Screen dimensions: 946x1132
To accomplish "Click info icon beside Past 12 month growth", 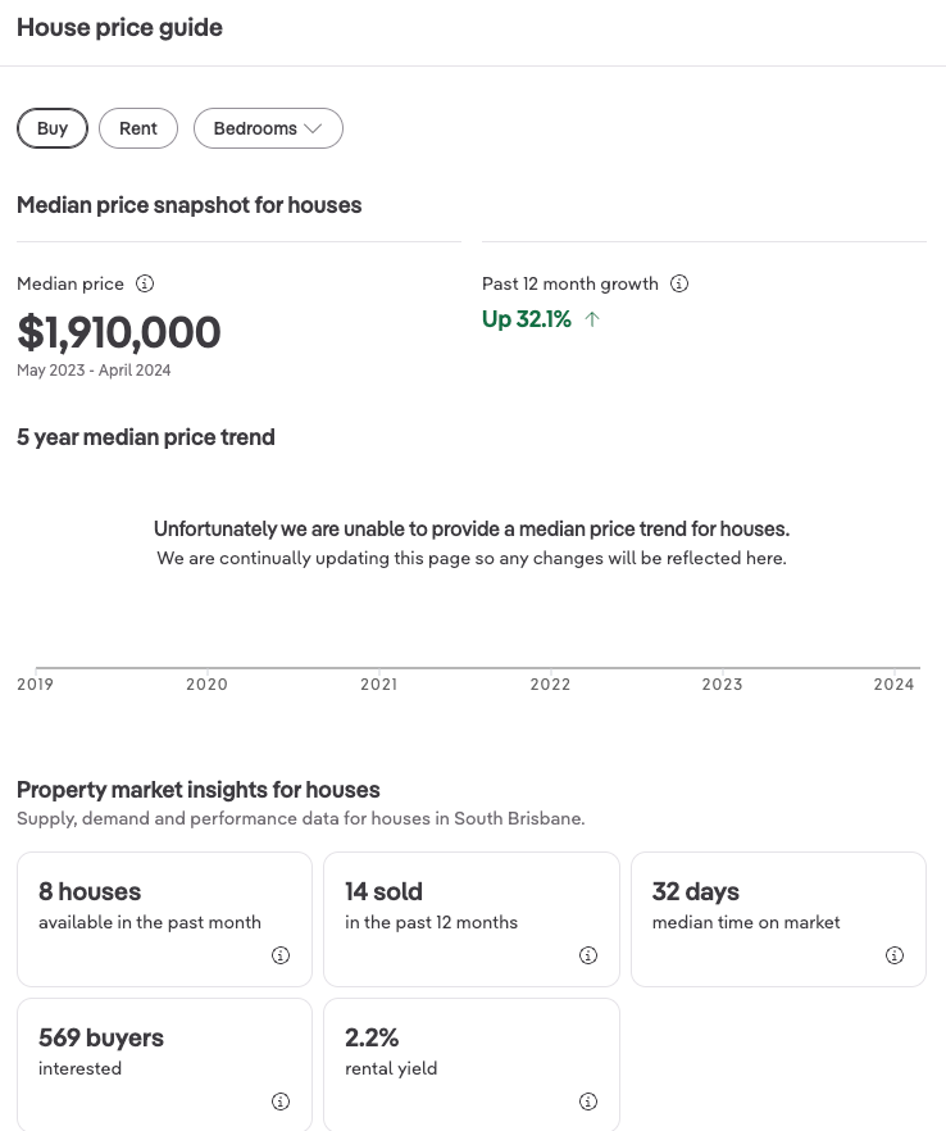I will (x=679, y=284).
